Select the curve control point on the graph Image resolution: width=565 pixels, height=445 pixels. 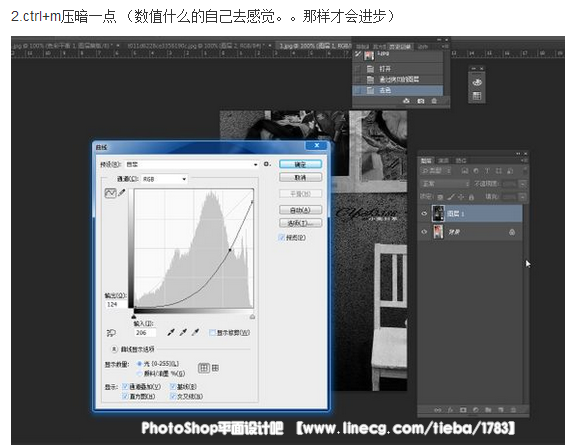click(x=230, y=250)
